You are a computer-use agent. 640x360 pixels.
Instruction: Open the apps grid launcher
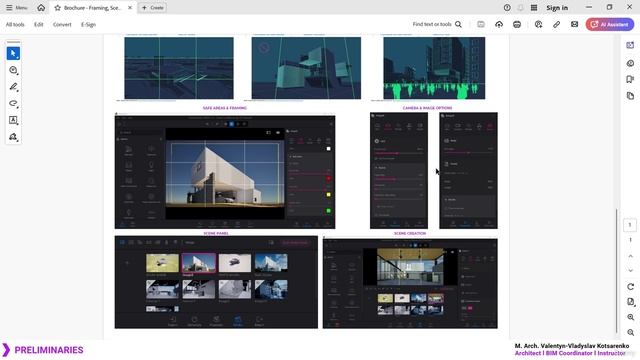534,8
